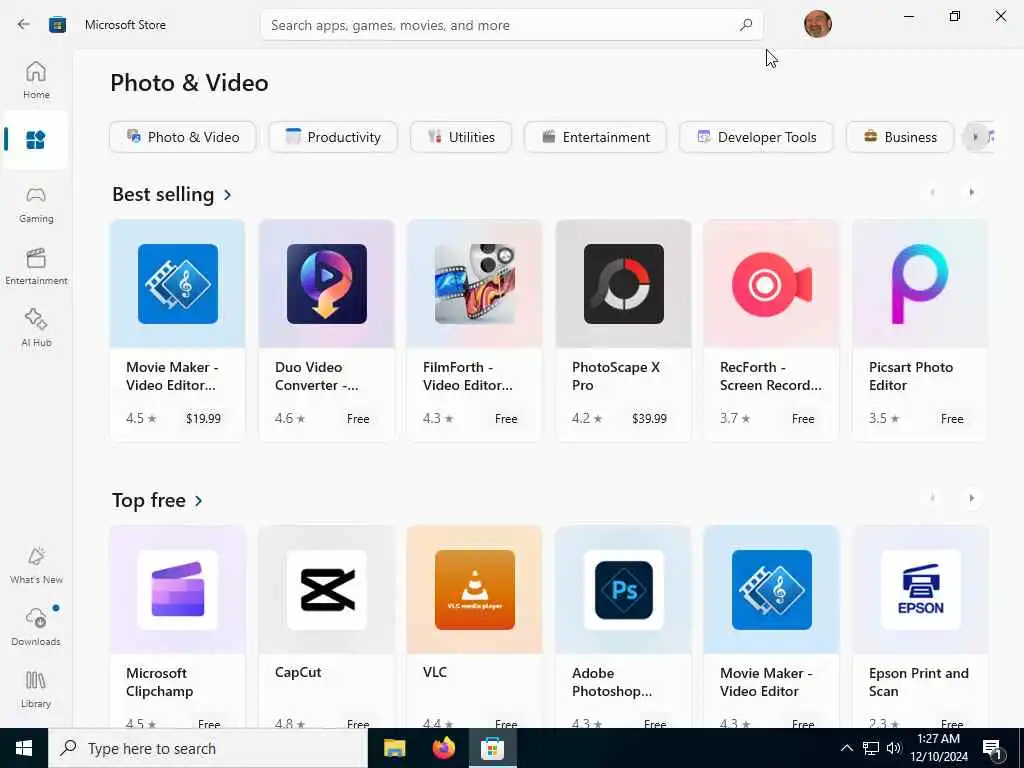Click the search magnifier icon
This screenshot has width=1024, height=768.
(746, 25)
